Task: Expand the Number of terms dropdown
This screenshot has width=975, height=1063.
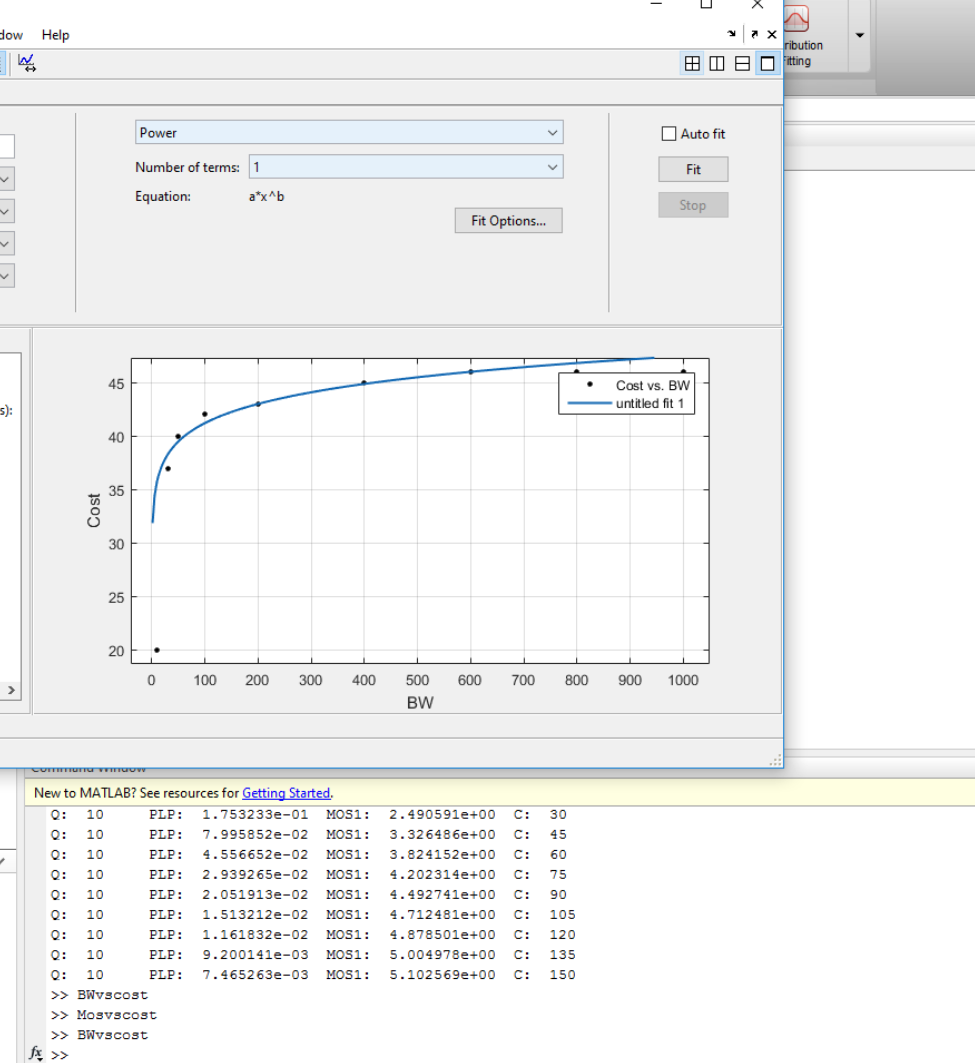Action: point(406,167)
